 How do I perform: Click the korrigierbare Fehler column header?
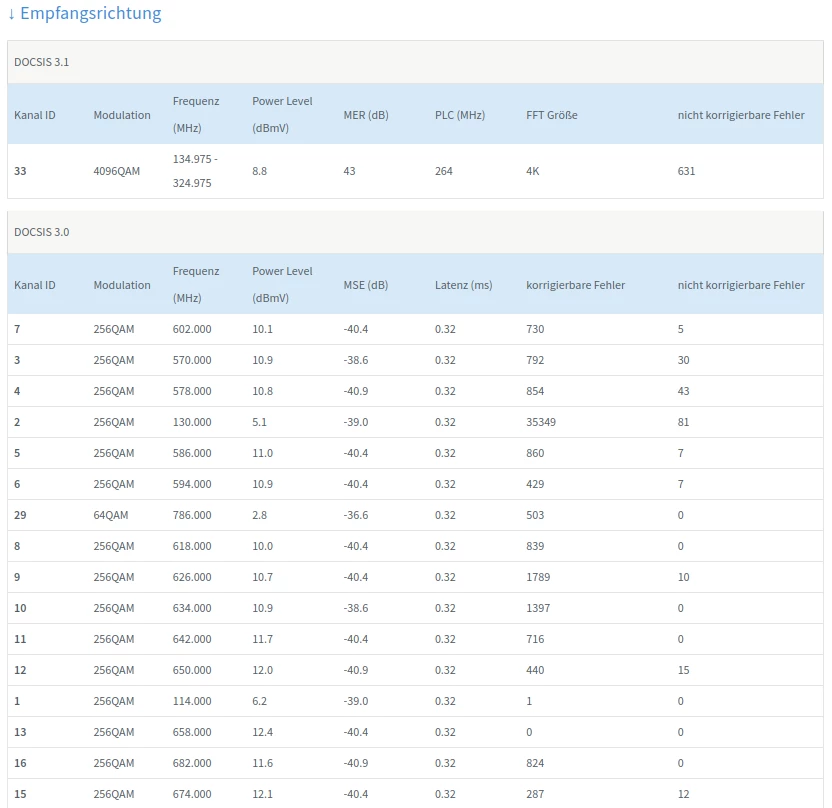(575, 285)
